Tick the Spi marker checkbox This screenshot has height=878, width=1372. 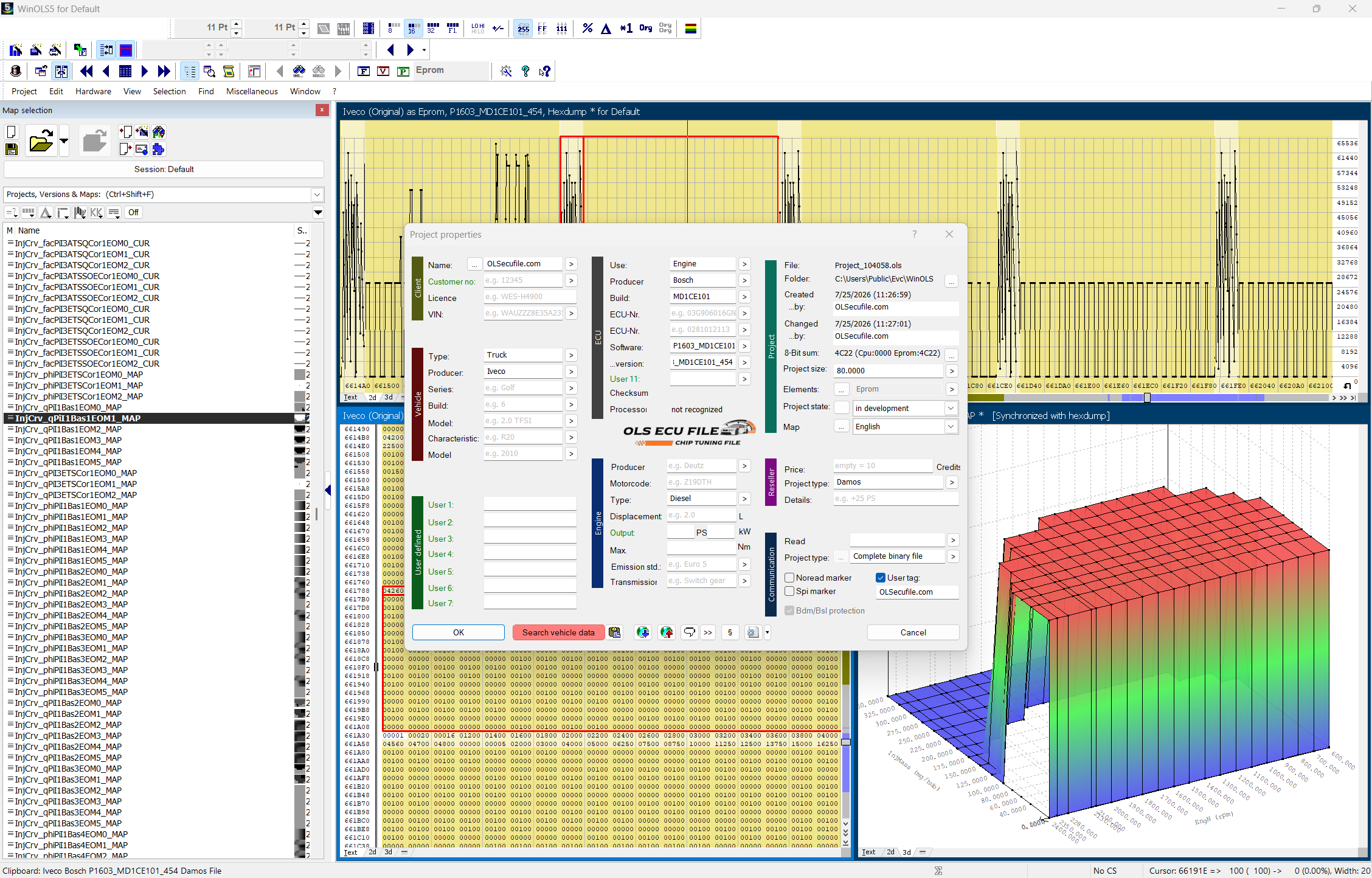(789, 591)
